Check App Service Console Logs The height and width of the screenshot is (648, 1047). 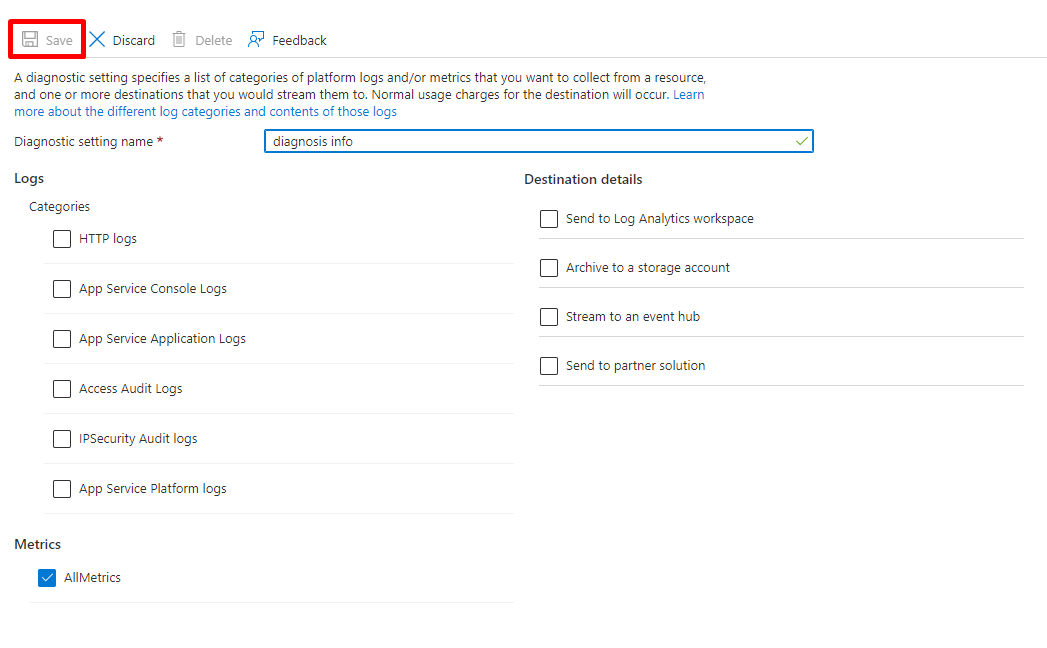tap(62, 289)
